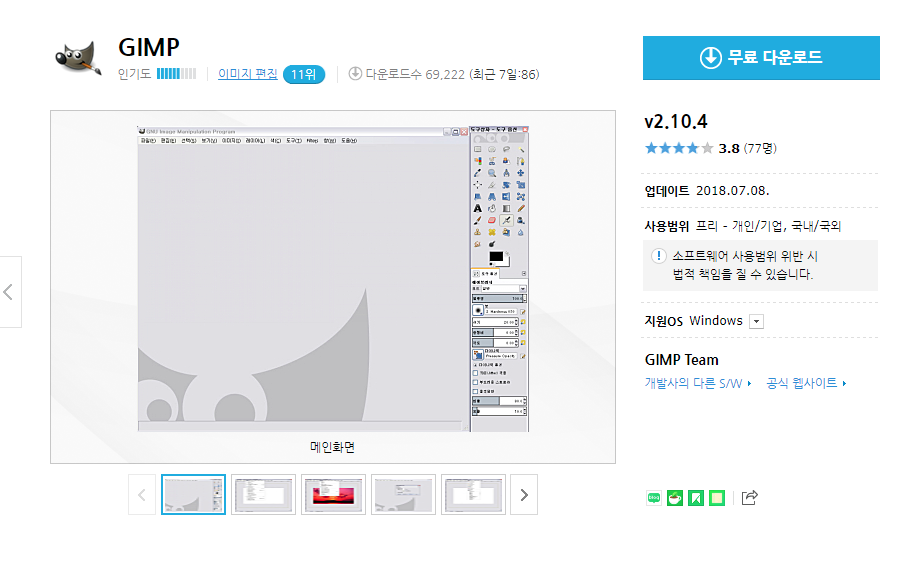Click the GIMP title heading
The width and height of the screenshot is (908, 565).
(149, 47)
